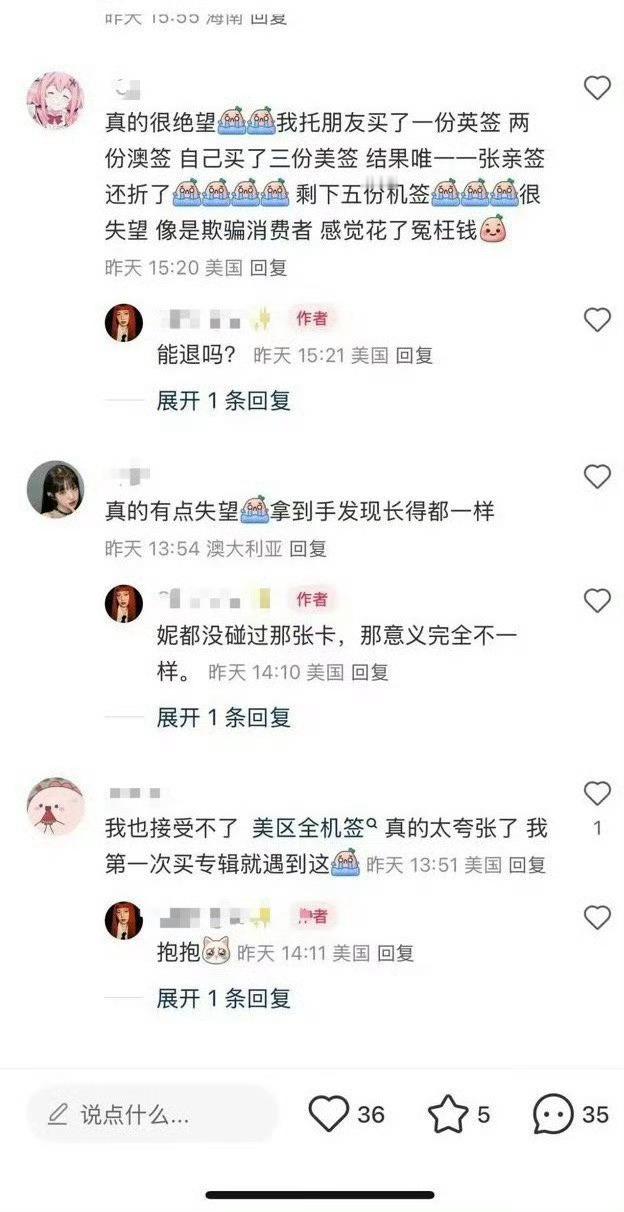Image resolution: width=624 pixels, height=1212 pixels.
Task: Favorite the post via star icon
Action: click(x=447, y=1114)
